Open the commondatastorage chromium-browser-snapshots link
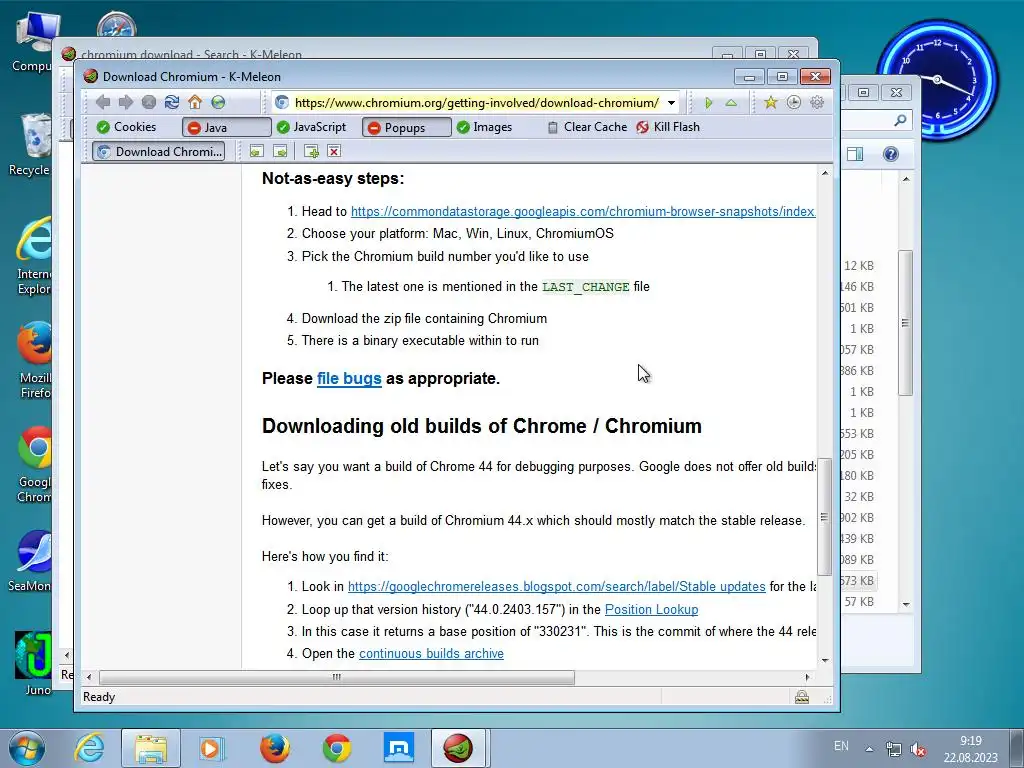The height and width of the screenshot is (768, 1024). click(583, 212)
